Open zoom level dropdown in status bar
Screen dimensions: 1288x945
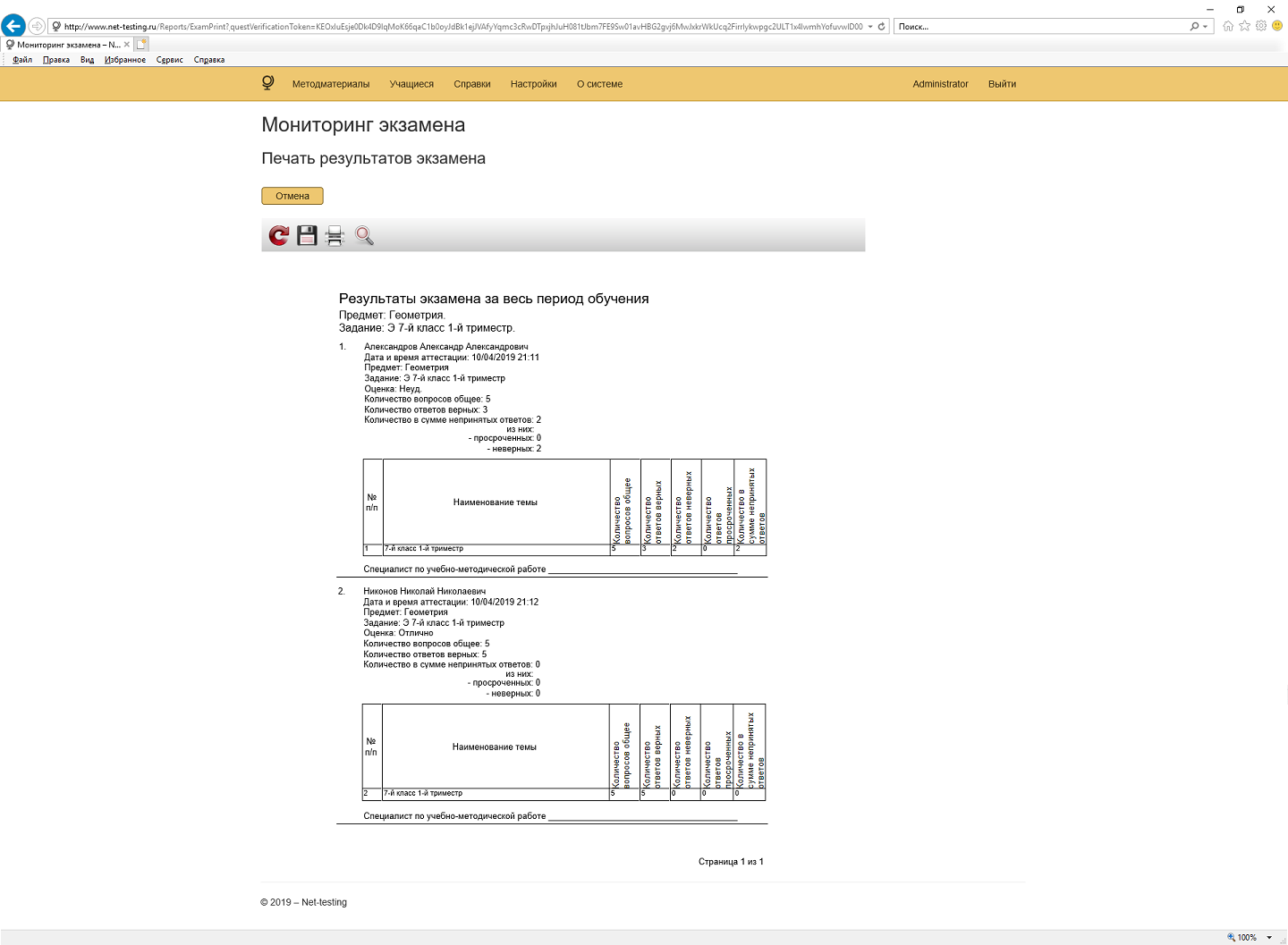pyautogui.click(x=1269, y=937)
